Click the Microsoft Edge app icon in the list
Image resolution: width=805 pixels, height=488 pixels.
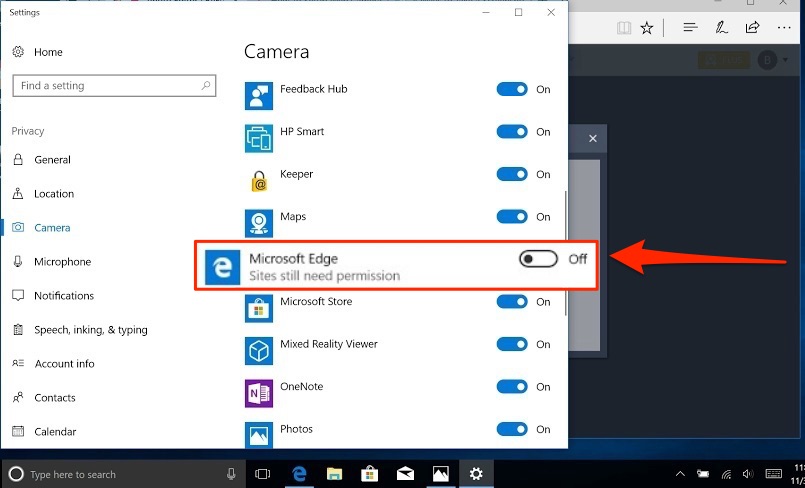click(x=222, y=267)
